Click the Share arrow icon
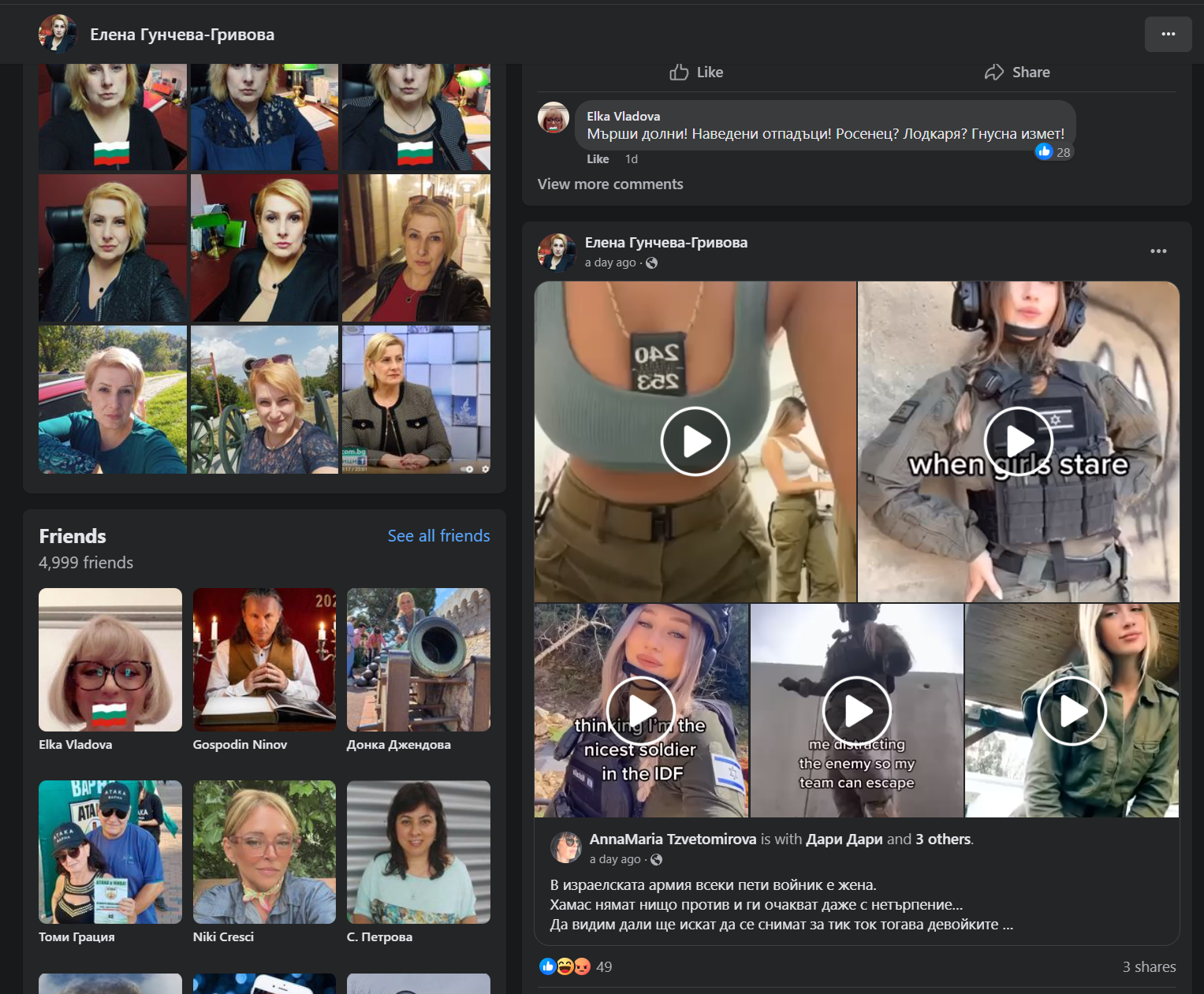1204x994 pixels. (993, 73)
